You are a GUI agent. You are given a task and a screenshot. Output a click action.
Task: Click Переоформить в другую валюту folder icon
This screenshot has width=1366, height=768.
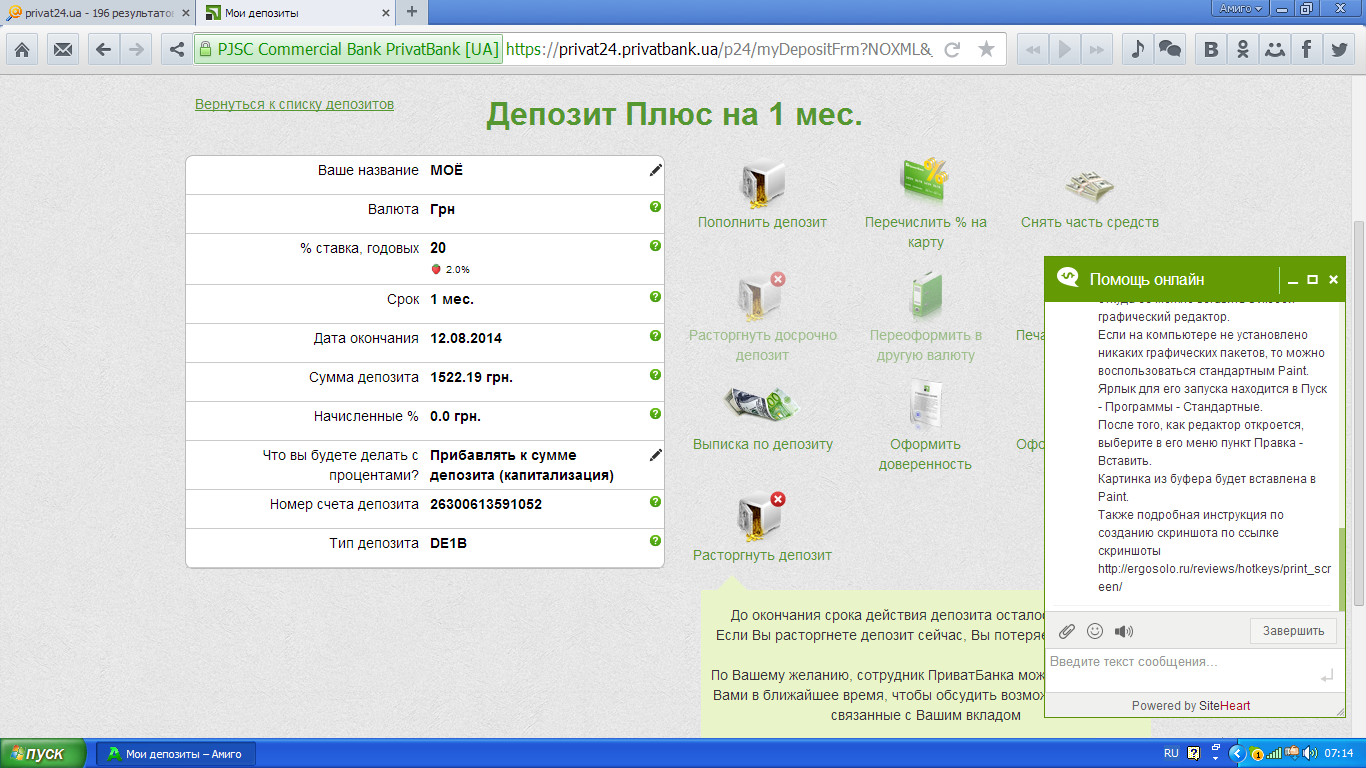pyautogui.click(x=926, y=296)
